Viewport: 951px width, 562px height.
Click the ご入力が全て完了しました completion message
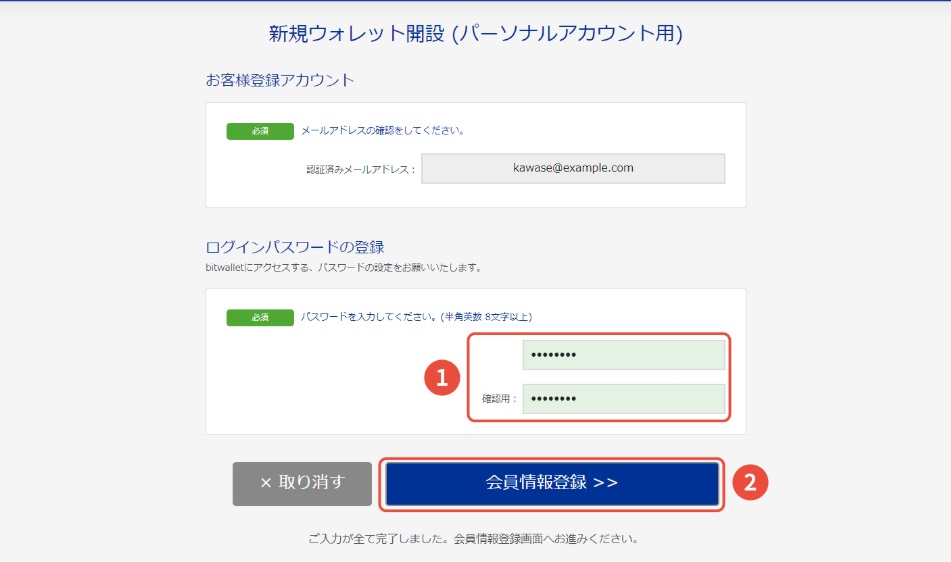[x=473, y=538]
